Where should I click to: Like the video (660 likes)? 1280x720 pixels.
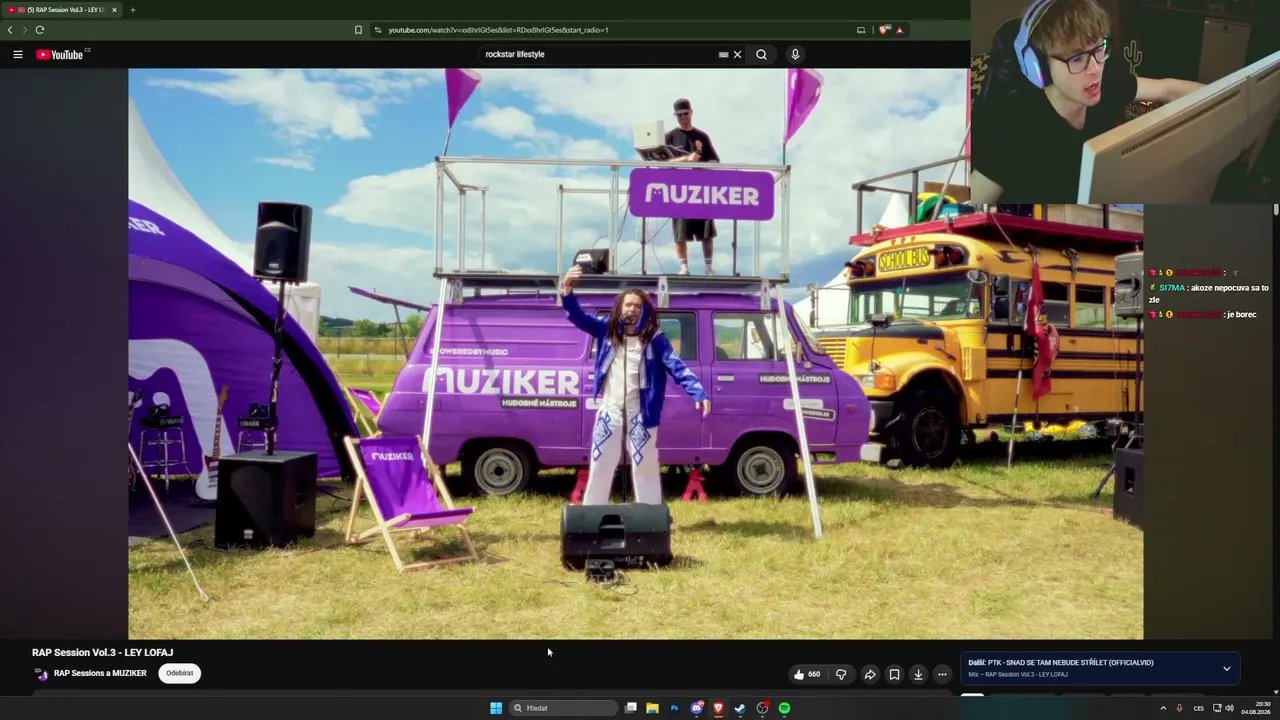click(807, 674)
